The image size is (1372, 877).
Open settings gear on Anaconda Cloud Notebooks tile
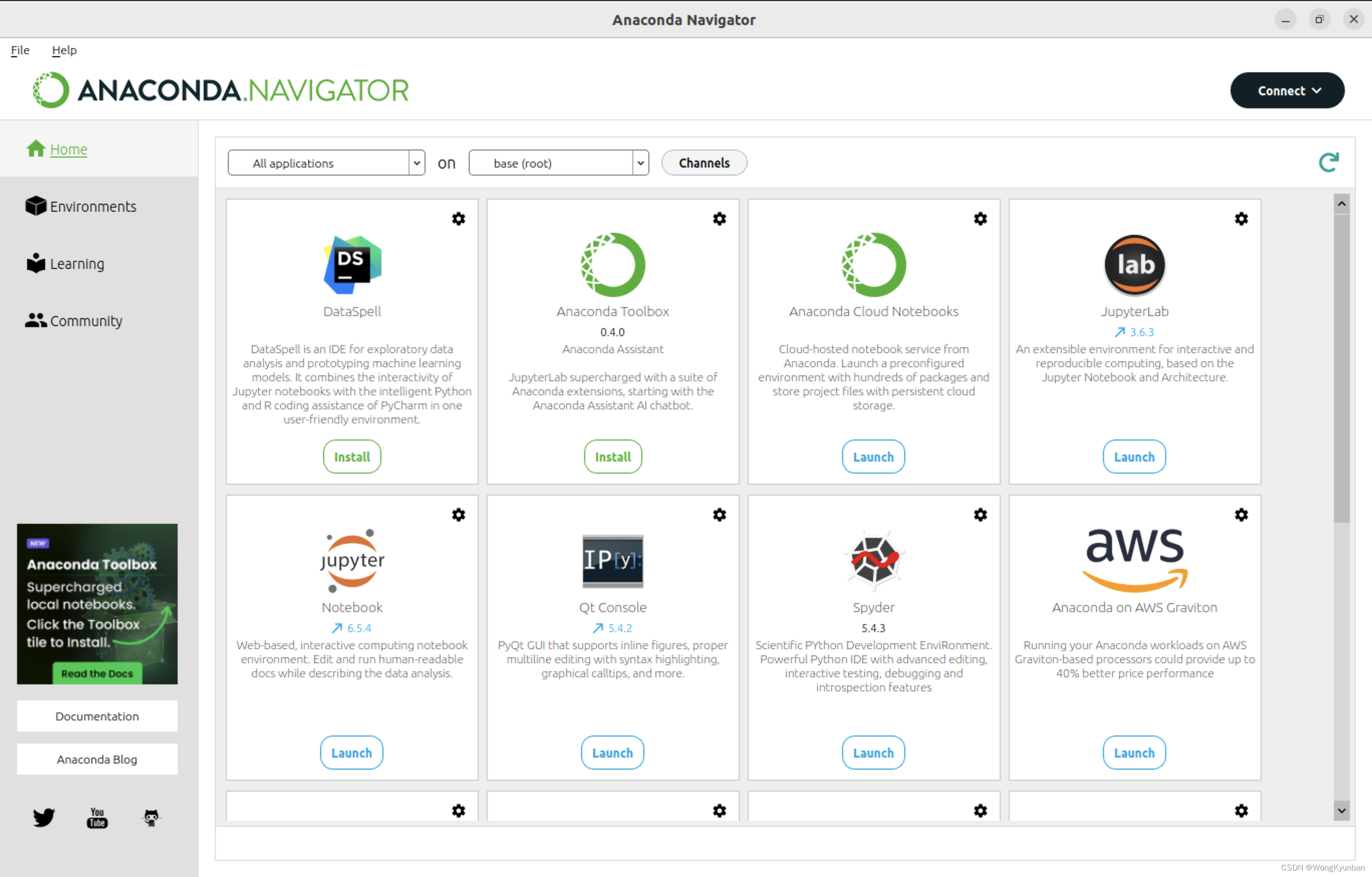pyautogui.click(x=980, y=219)
